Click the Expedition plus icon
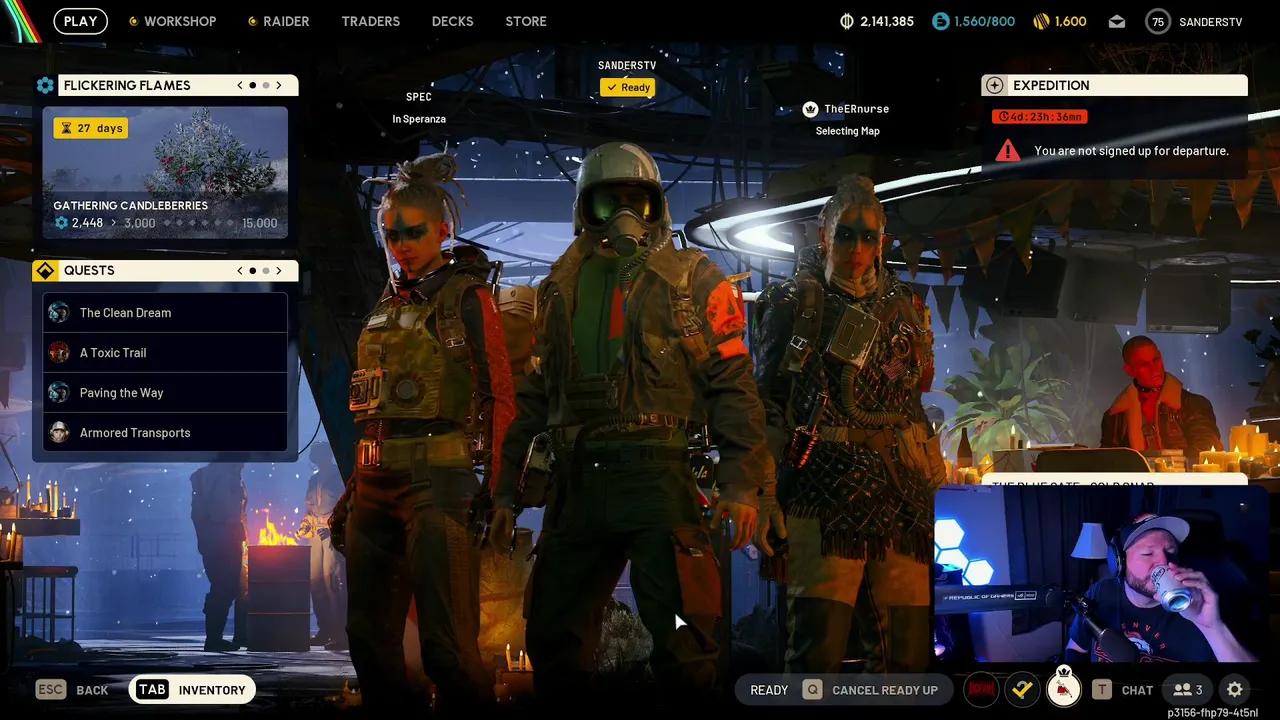1280x720 pixels. pos(993,86)
